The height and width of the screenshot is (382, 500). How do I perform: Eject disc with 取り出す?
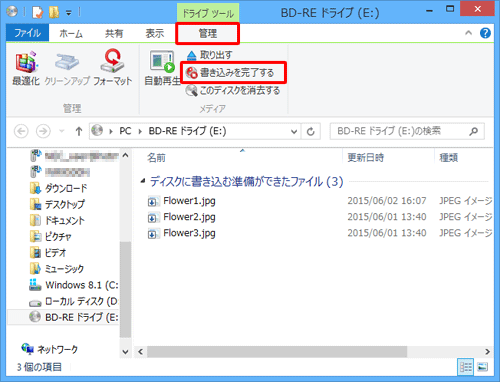tap(209, 55)
